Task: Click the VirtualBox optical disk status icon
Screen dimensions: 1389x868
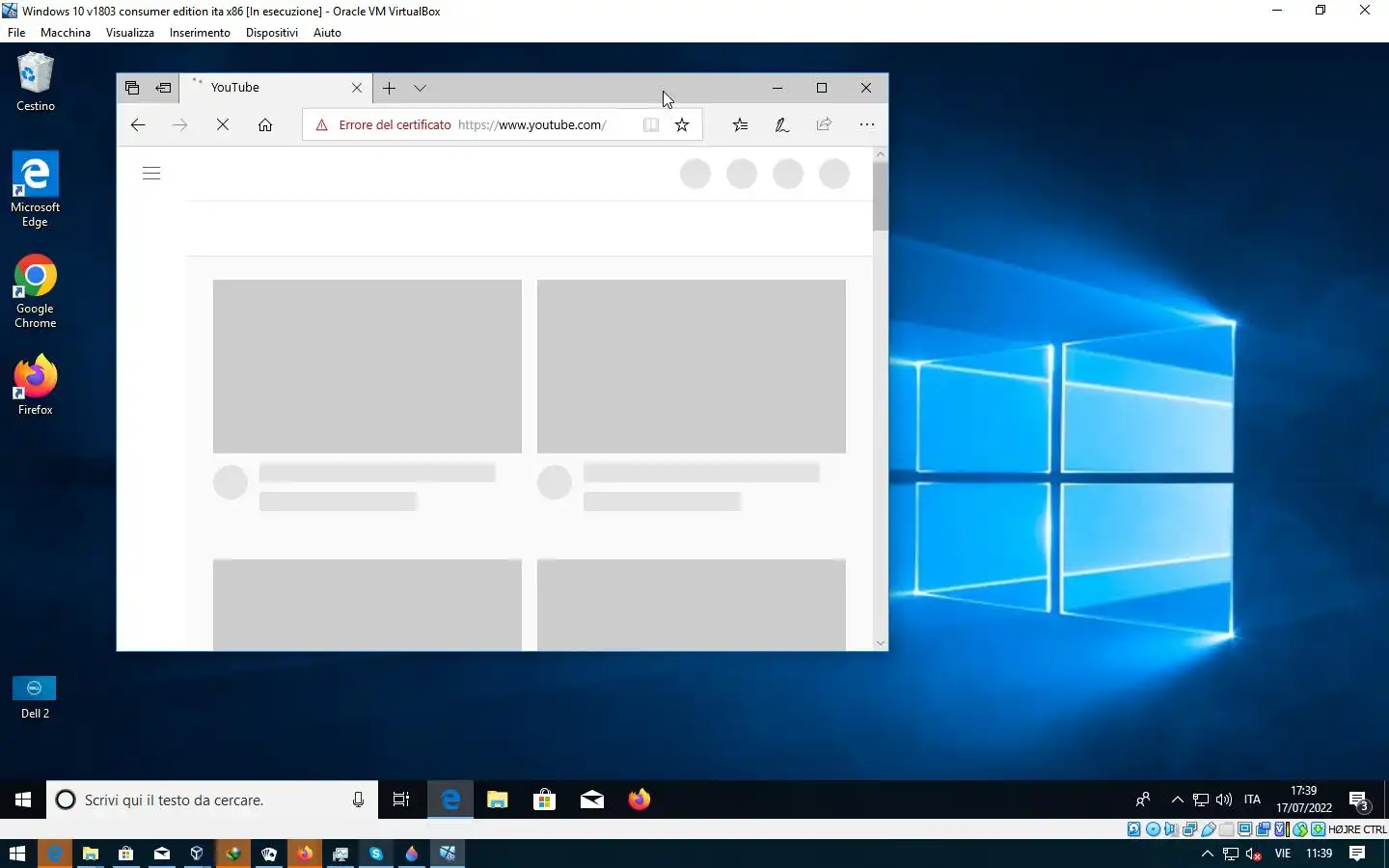Action: 1153,829
